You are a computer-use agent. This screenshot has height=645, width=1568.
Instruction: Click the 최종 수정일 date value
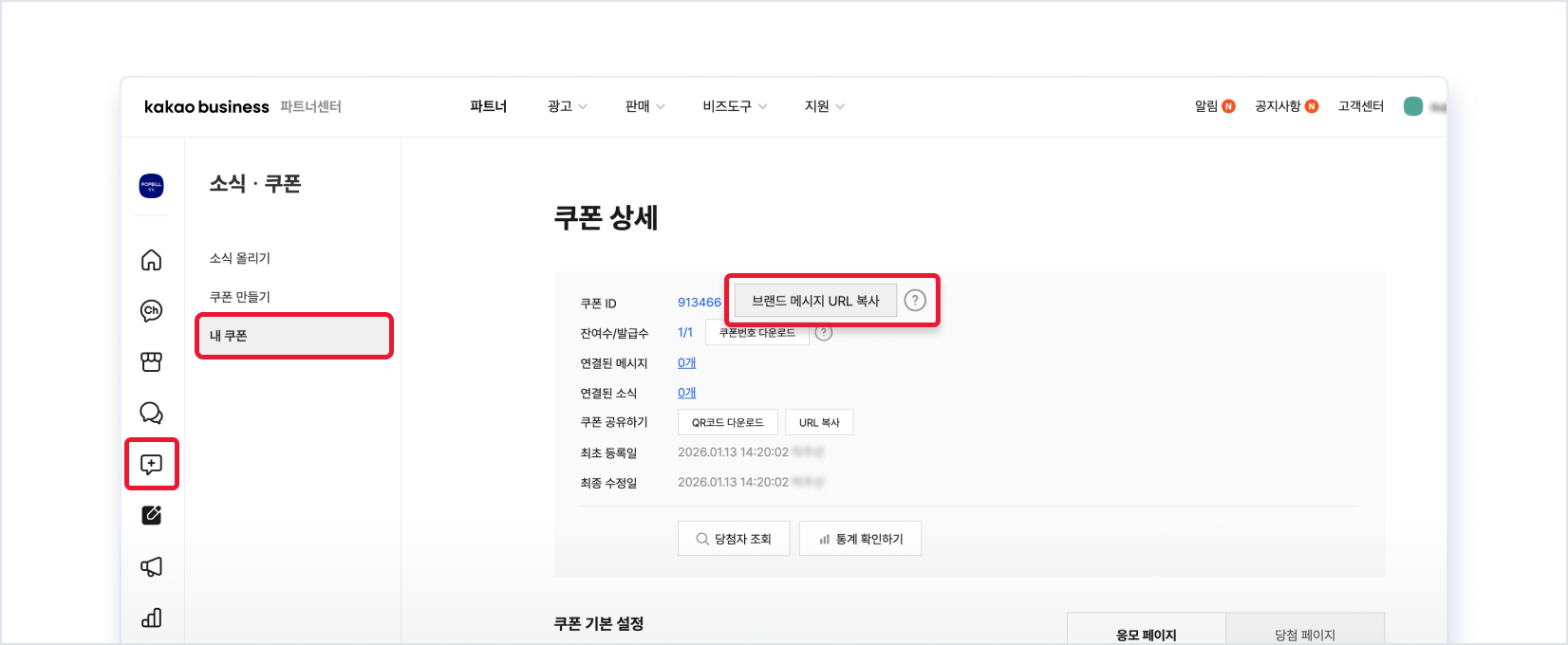[x=733, y=483]
